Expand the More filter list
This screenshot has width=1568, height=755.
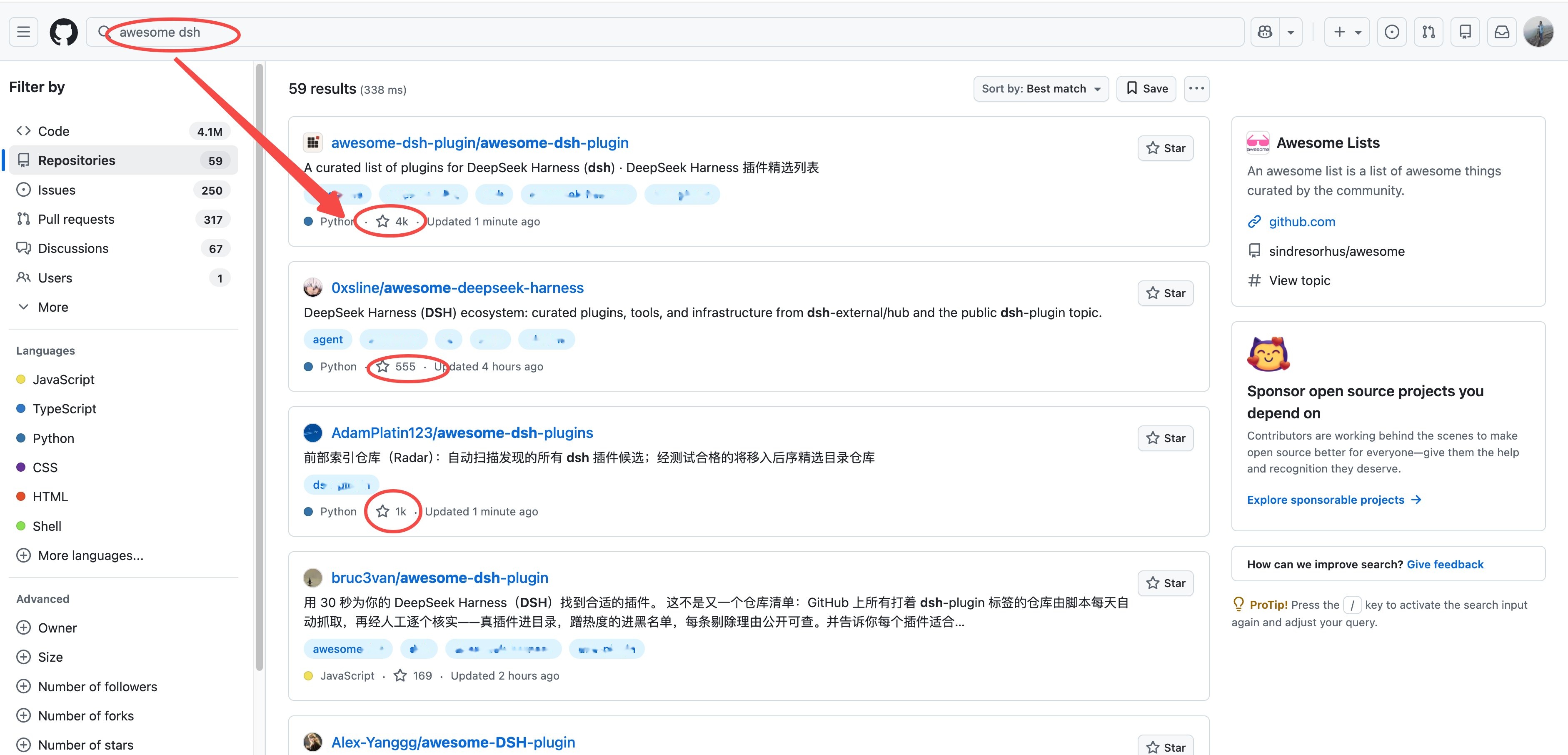point(124,307)
